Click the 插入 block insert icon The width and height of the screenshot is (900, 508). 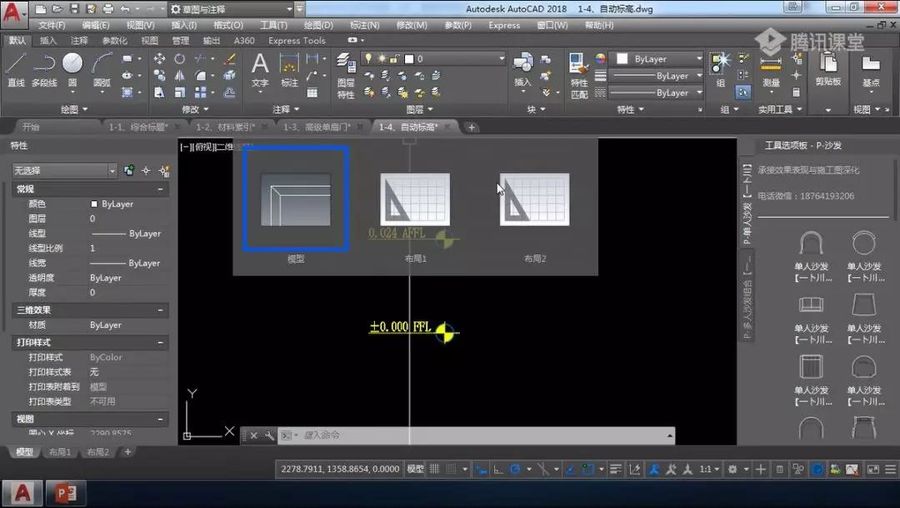pyautogui.click(x=523, y=70)
